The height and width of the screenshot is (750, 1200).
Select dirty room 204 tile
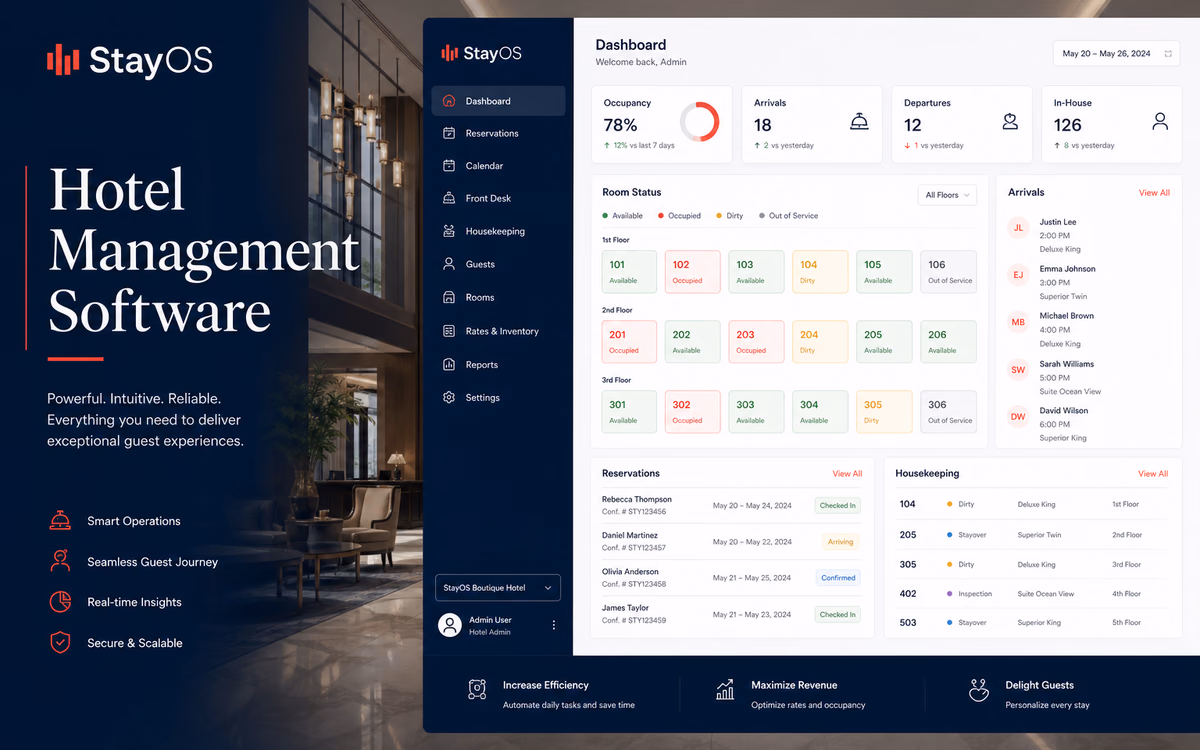click(820, 342)
